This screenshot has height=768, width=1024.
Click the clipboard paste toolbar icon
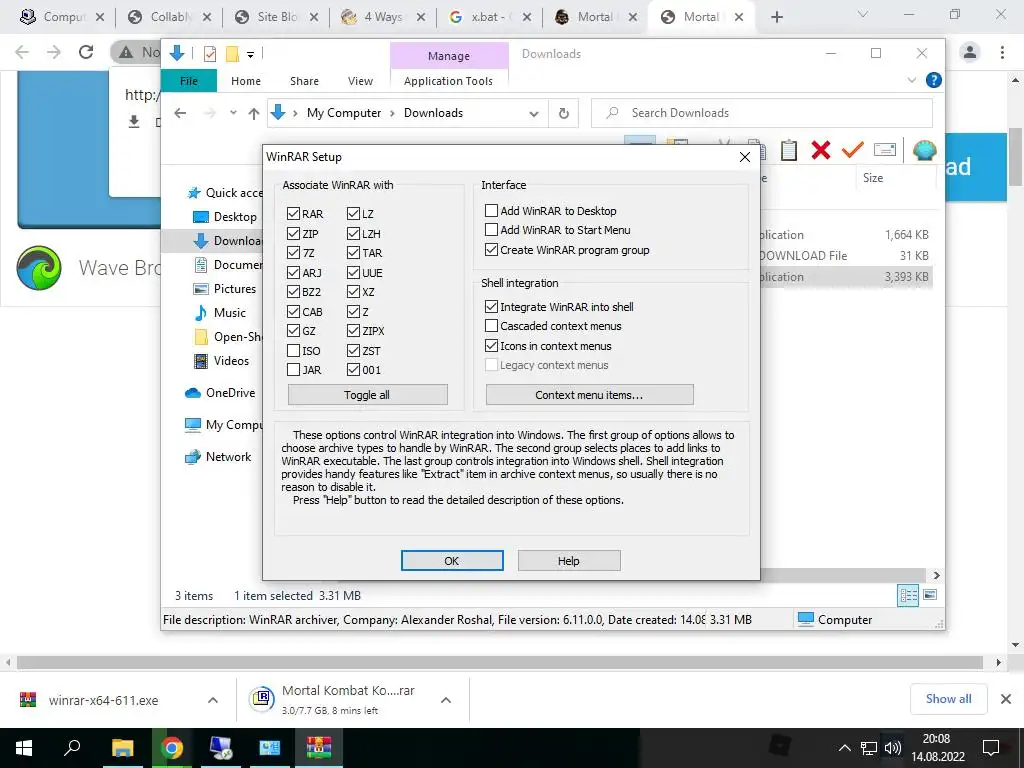pos(789,150)
